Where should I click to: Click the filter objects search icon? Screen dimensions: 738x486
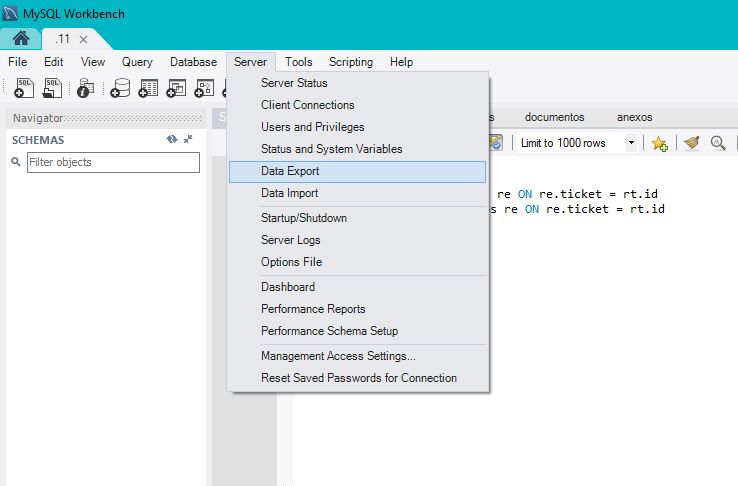(x=16, y=162)
